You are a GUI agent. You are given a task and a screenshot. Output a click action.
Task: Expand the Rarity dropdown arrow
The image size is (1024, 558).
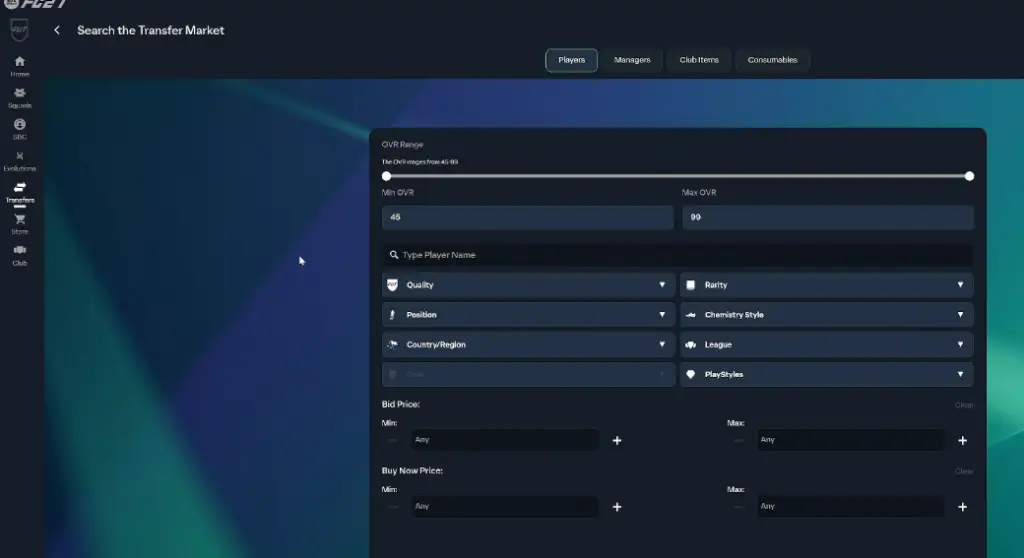tap(961, 285)
